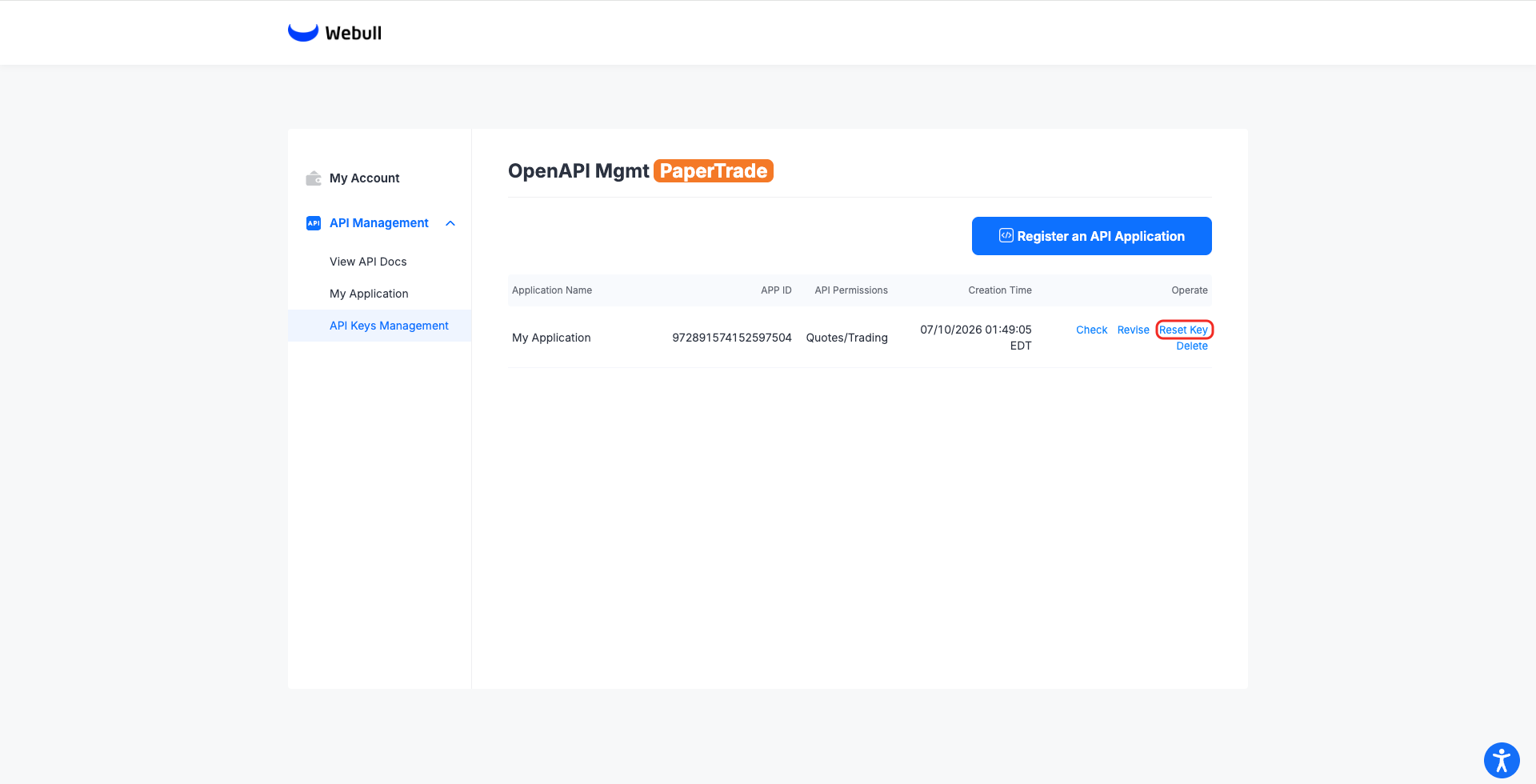Click Application Name column header
Image resolution: width=1536 pixels, height=784 pixels.
[x=552, y=290]
